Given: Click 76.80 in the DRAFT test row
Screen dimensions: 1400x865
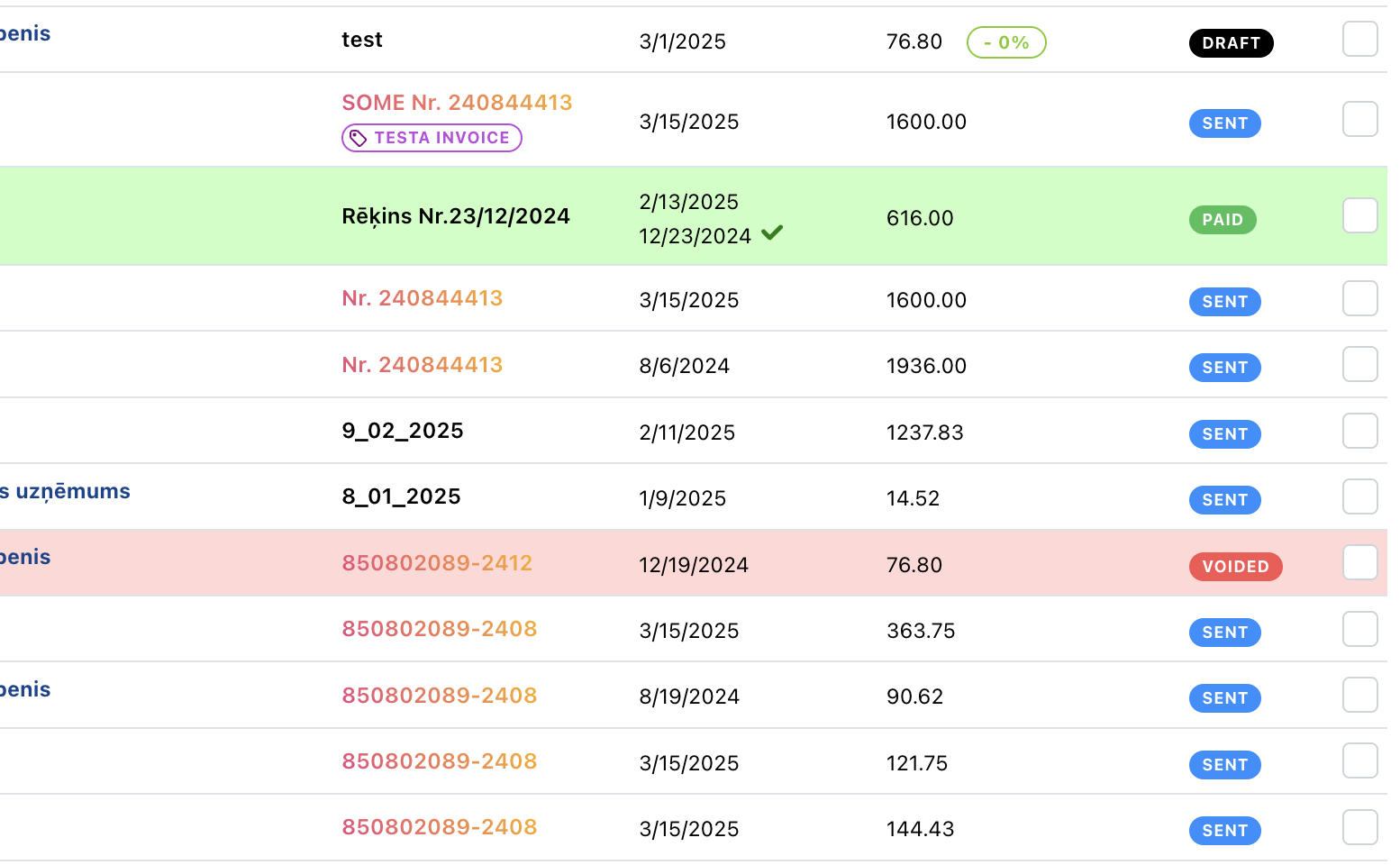Looking at the screenshot, I should 914,42.
